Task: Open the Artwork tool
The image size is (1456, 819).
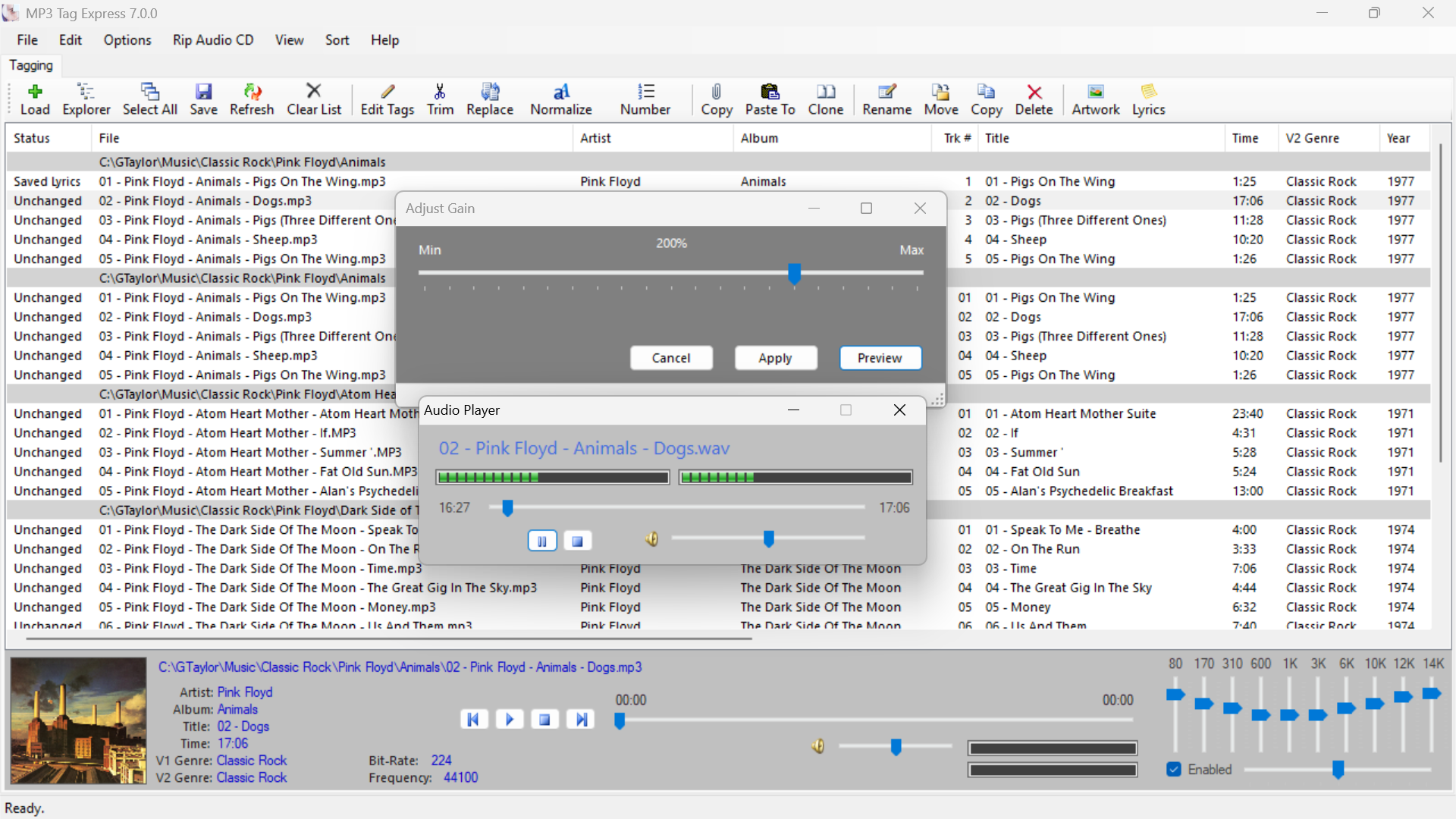Action: [1096, 99]
